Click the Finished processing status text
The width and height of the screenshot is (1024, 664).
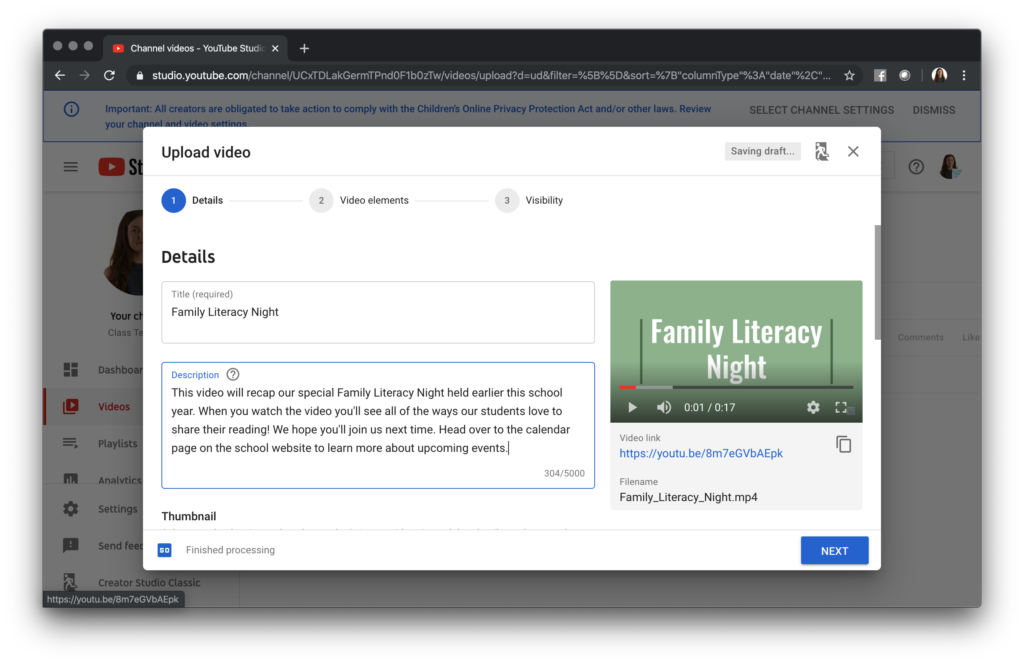[x=230, y=550]
